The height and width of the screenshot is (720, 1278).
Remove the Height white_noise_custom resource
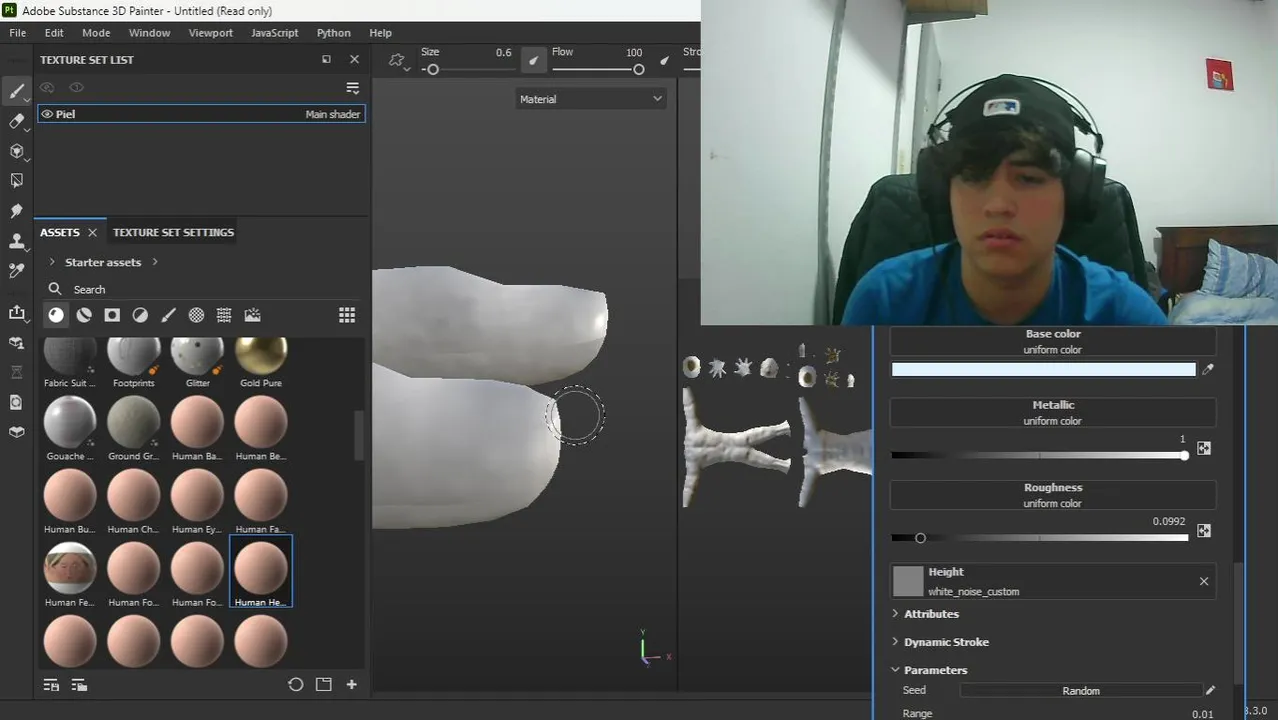pyautogui.click(x=1203, y=581)
